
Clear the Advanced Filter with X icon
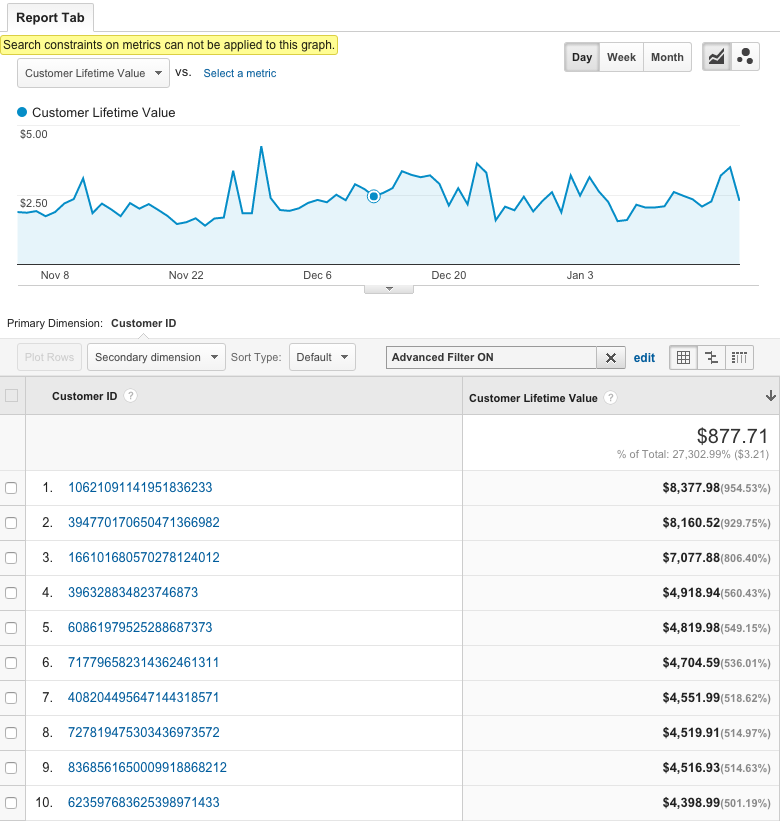click(611, 358)
